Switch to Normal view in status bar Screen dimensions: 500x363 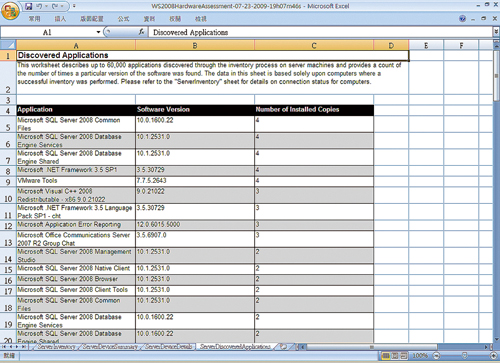click(386, 356)
